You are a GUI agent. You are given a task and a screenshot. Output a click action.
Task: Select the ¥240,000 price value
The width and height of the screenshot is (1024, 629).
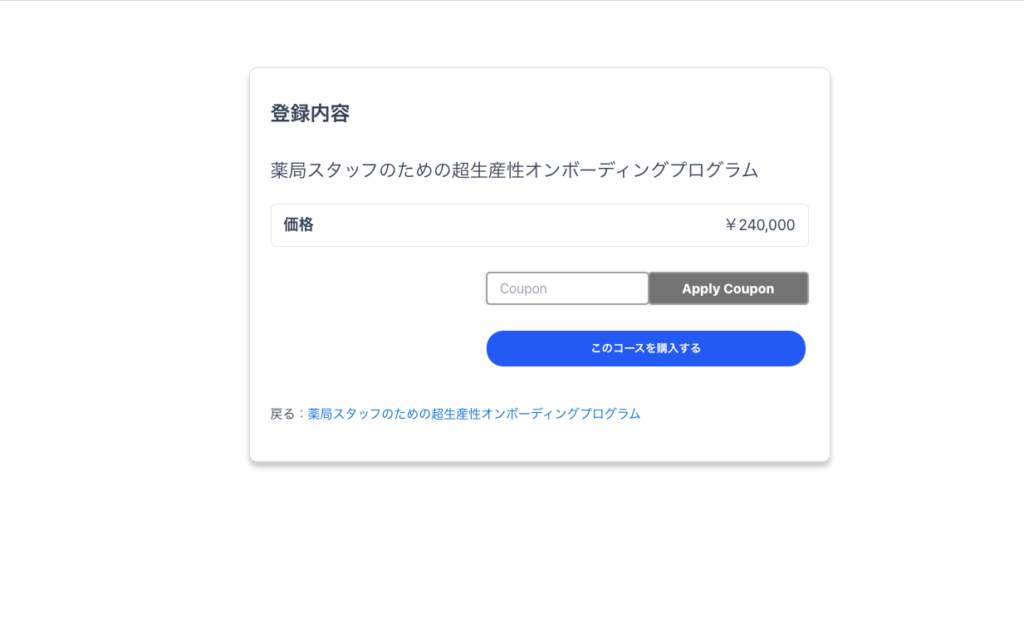(x=762, y=224)
